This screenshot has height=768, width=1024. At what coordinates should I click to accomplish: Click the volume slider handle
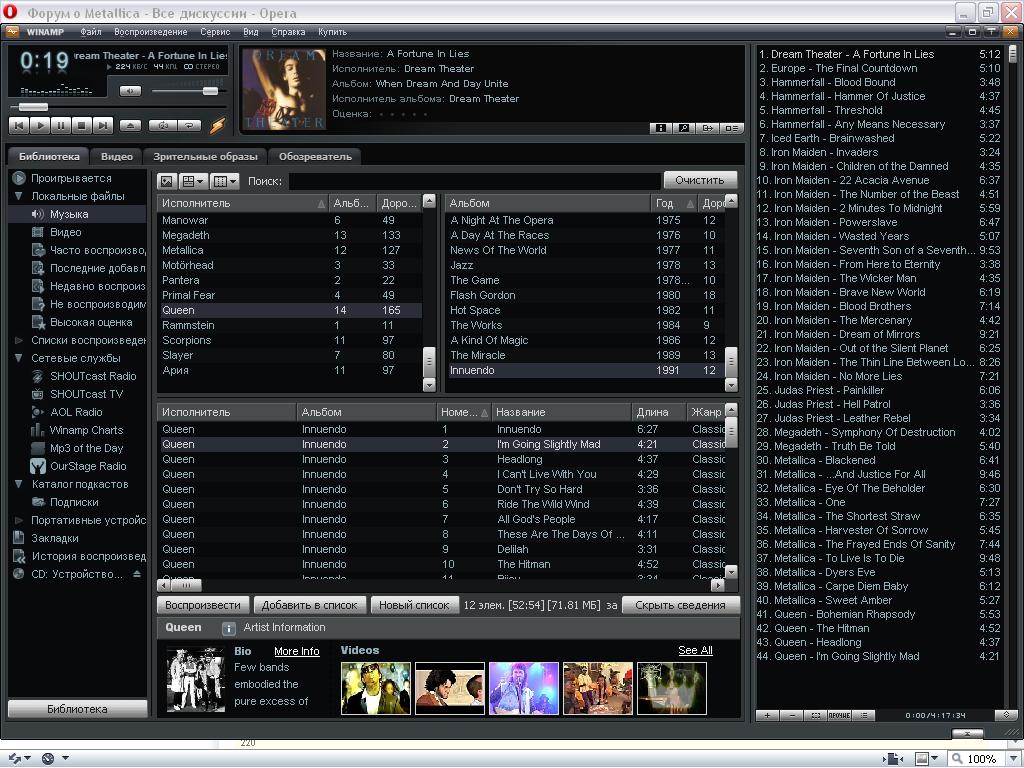click(210, 91)
